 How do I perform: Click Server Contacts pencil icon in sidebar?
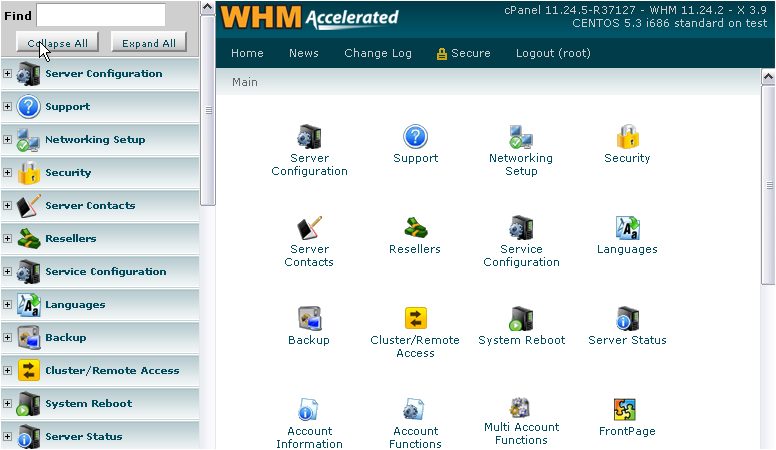point(28,205)
